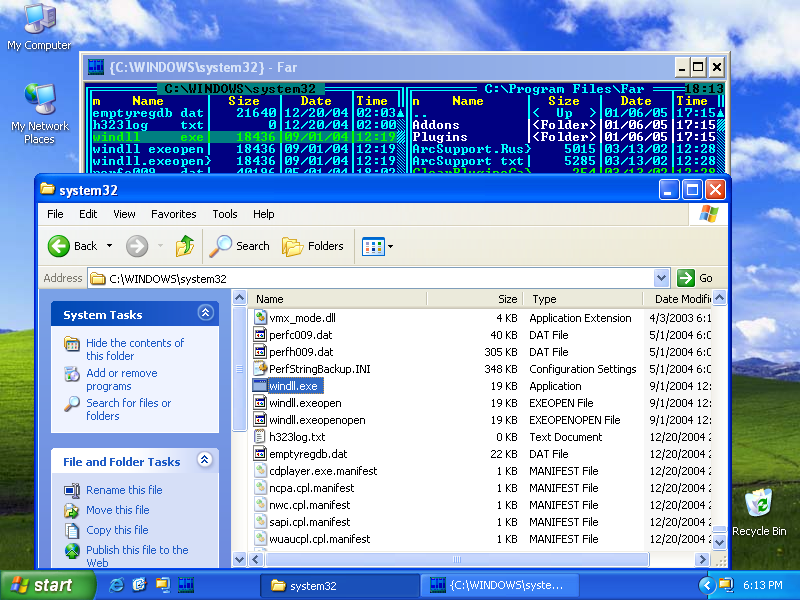
Task: Click Publish this file to the Web
Action: [137, 556]
